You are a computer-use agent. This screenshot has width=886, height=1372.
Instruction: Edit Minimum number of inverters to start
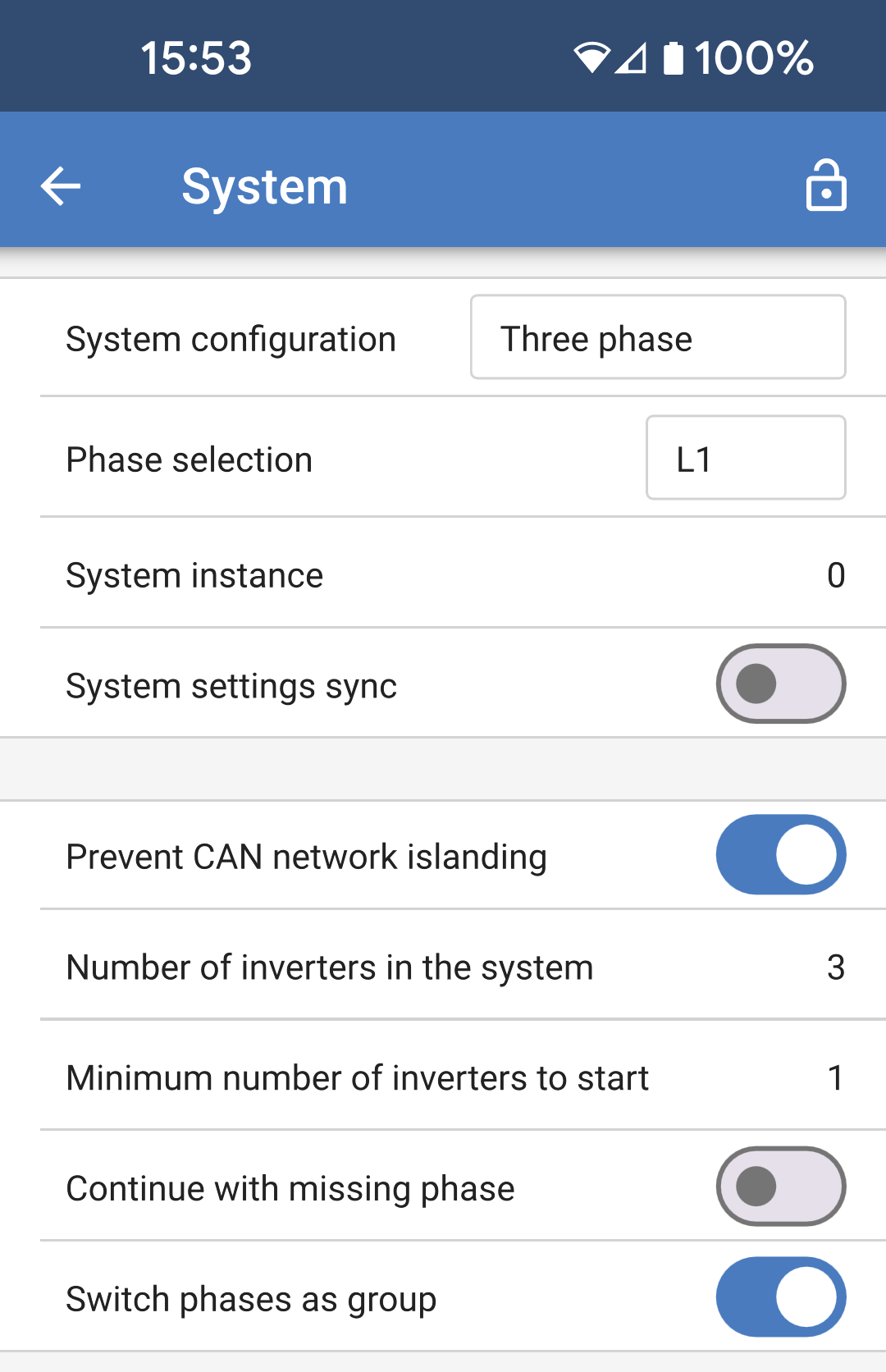tap(835, 1077)
